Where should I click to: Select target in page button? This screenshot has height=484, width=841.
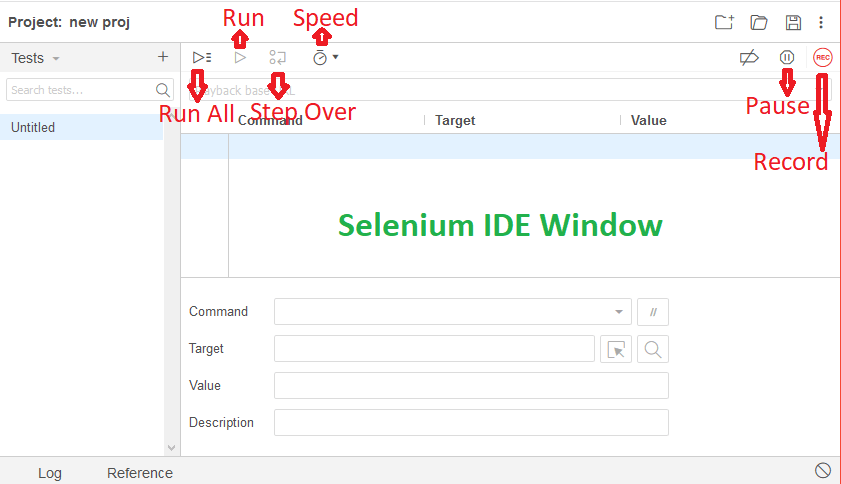click(x=616, y=349)
